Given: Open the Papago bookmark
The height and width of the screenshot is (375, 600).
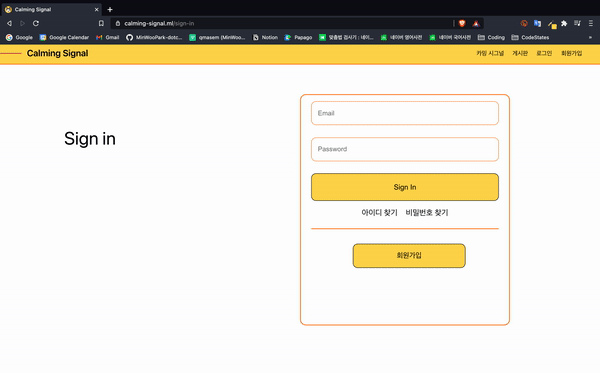Looking at the screenshot, I should coord(298,38).
